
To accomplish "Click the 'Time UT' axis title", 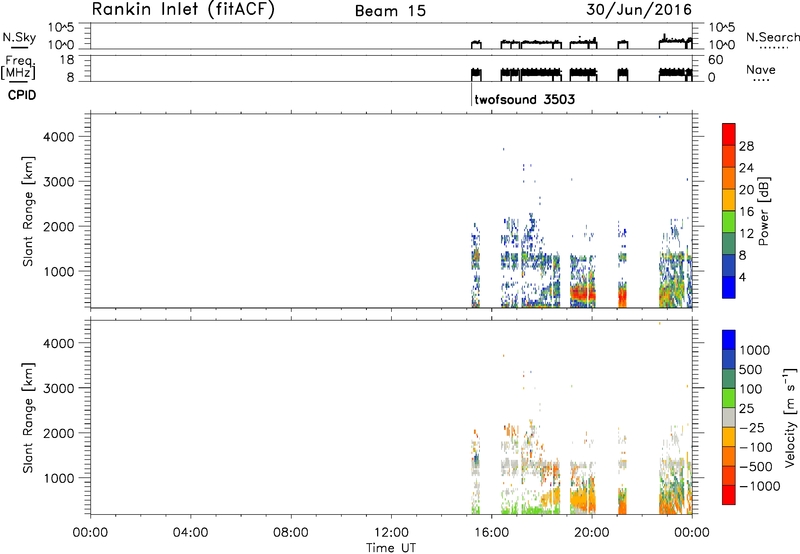I will (391, 548).
